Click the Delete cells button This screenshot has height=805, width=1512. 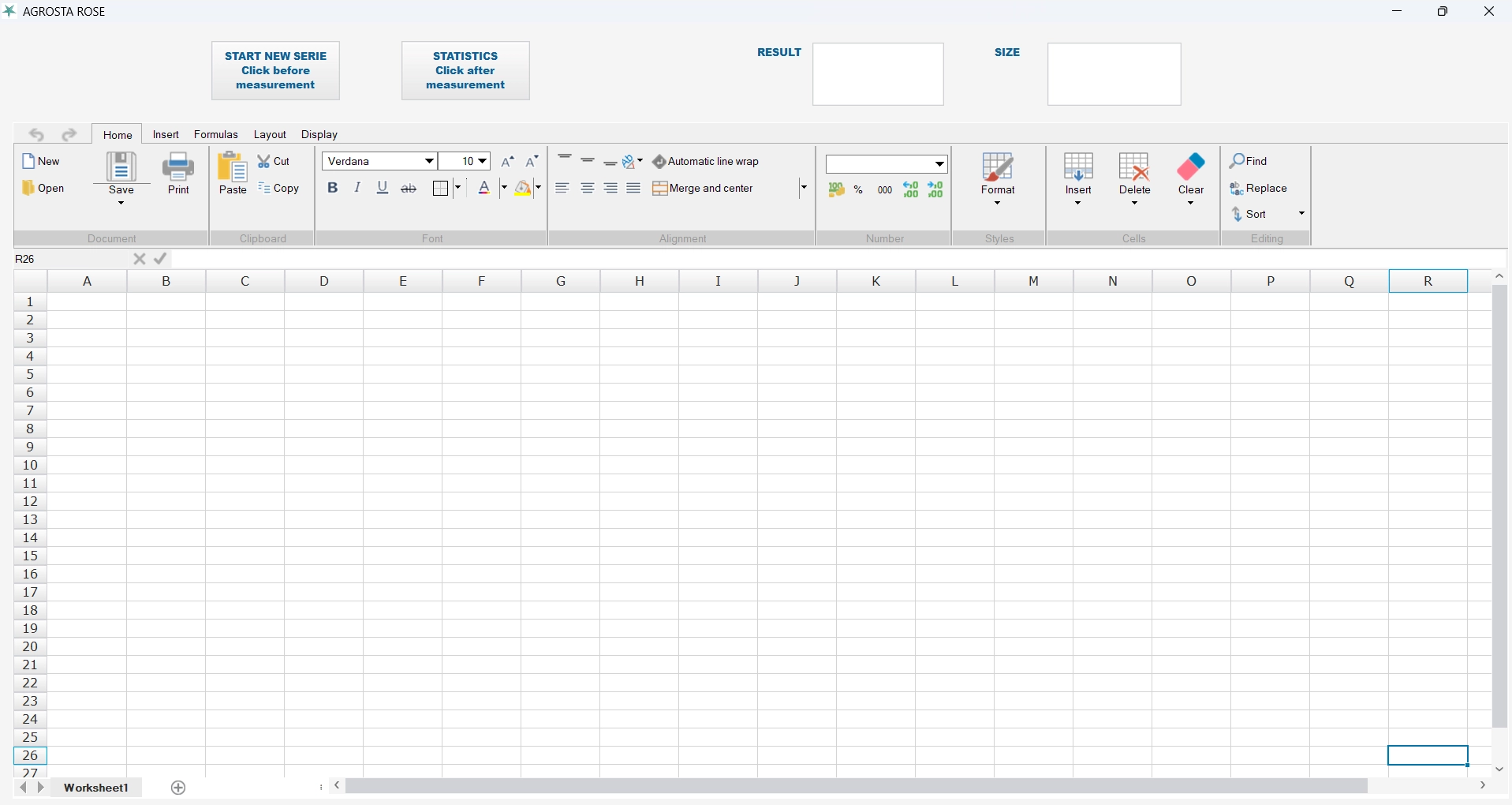click(x=1135, y=179)
